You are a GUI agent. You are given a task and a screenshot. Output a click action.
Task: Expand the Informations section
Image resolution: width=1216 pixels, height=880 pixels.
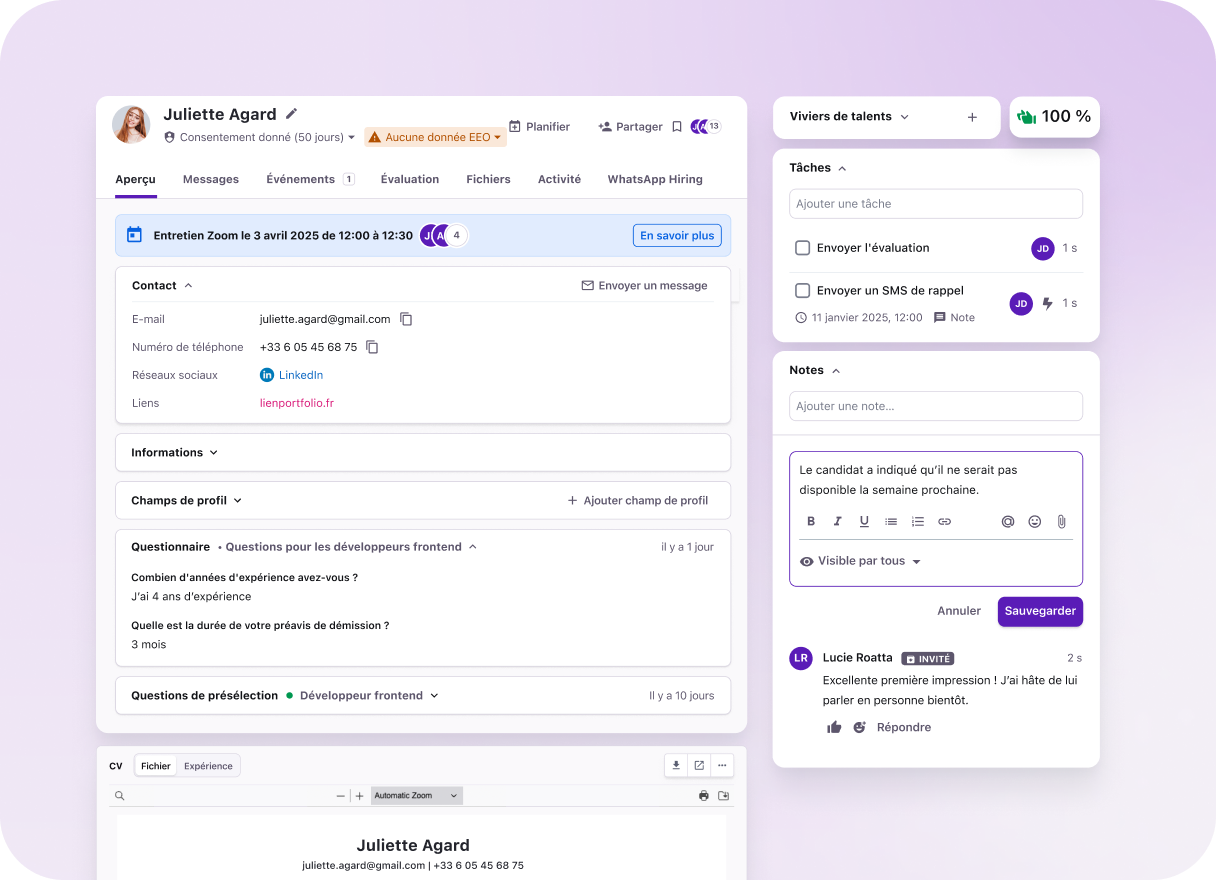(x=174, y=452)
